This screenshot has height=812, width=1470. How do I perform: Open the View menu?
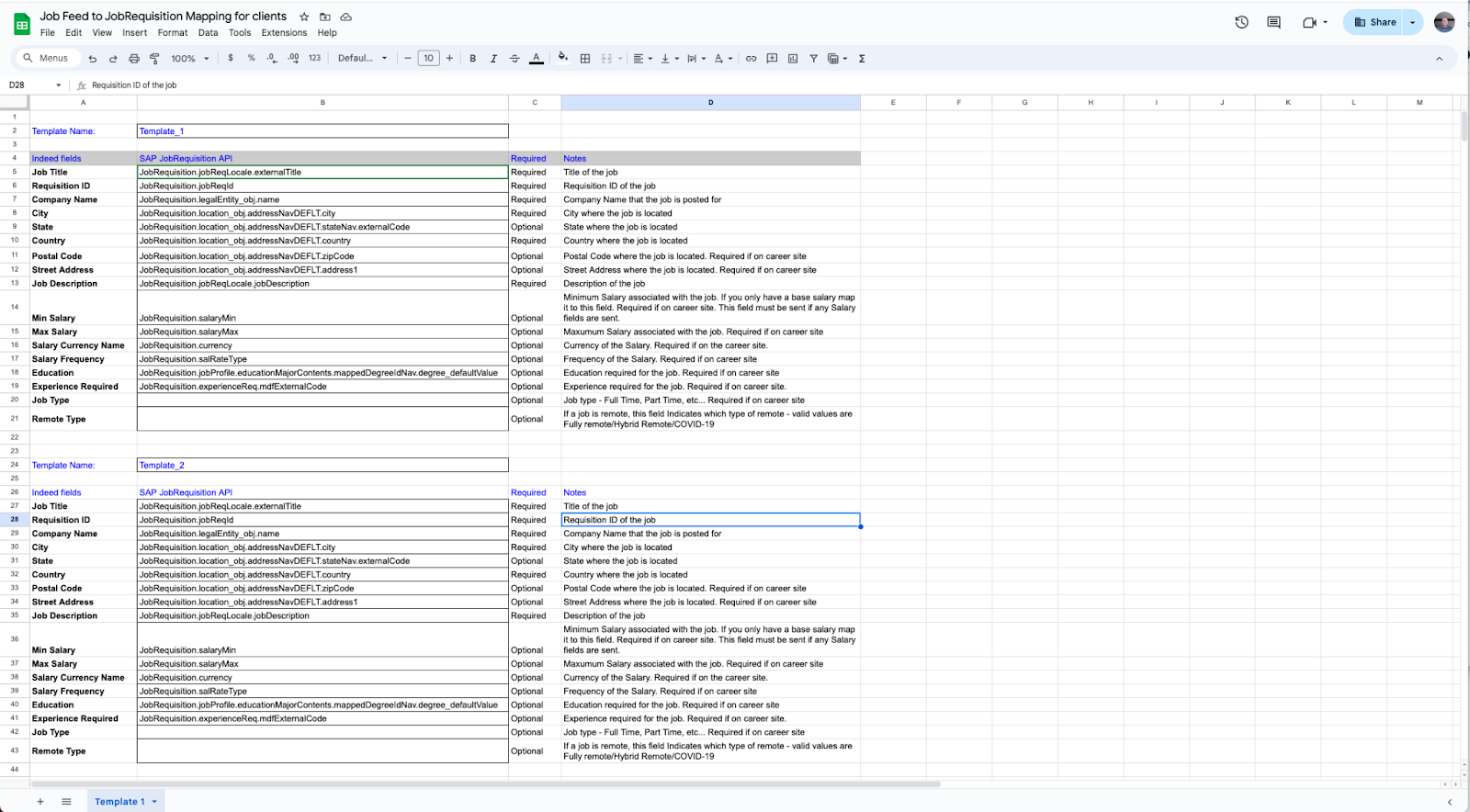tap(102, 32)
